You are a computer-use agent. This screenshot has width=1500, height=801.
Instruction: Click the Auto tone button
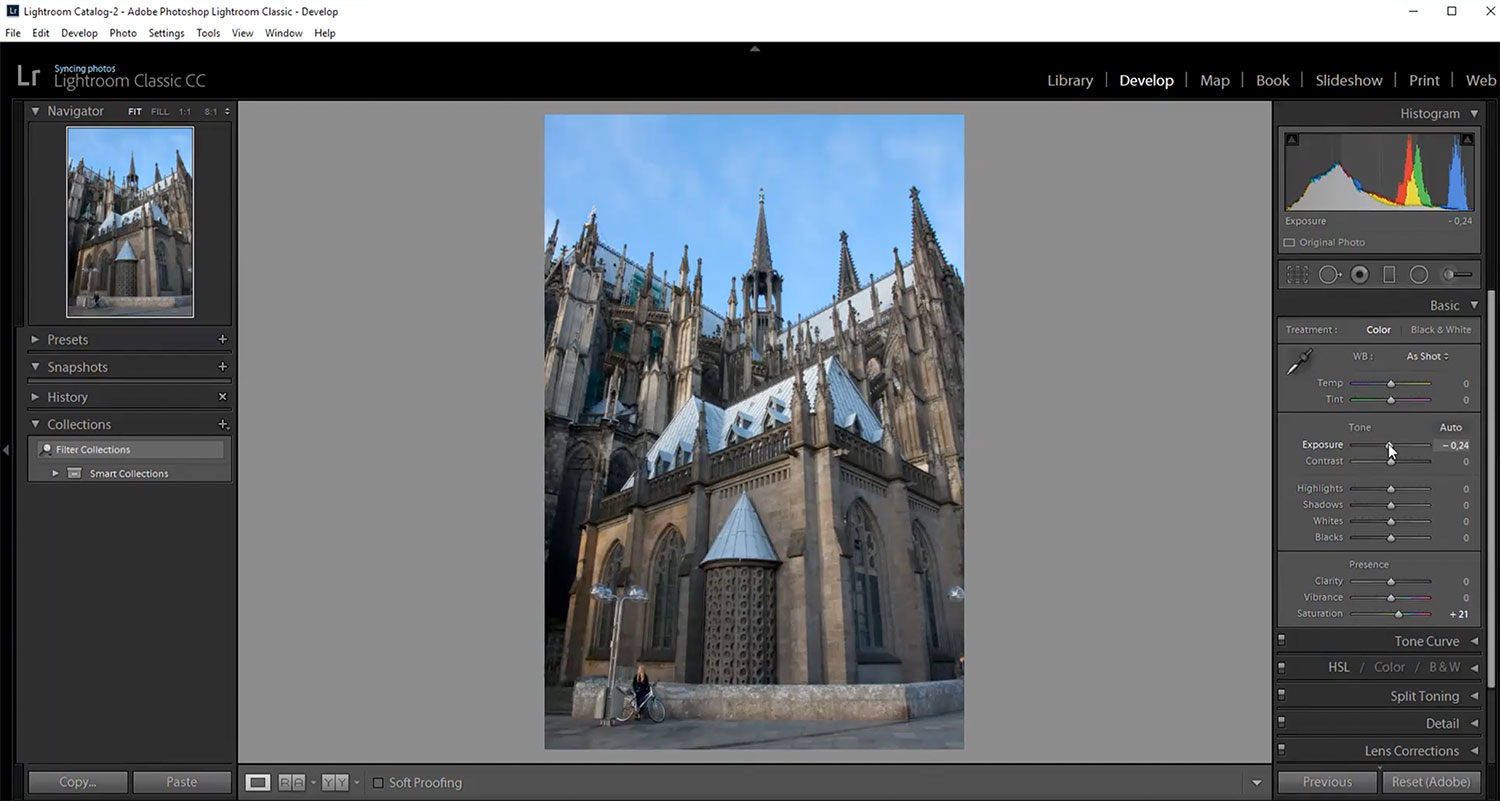[1450, 427]
